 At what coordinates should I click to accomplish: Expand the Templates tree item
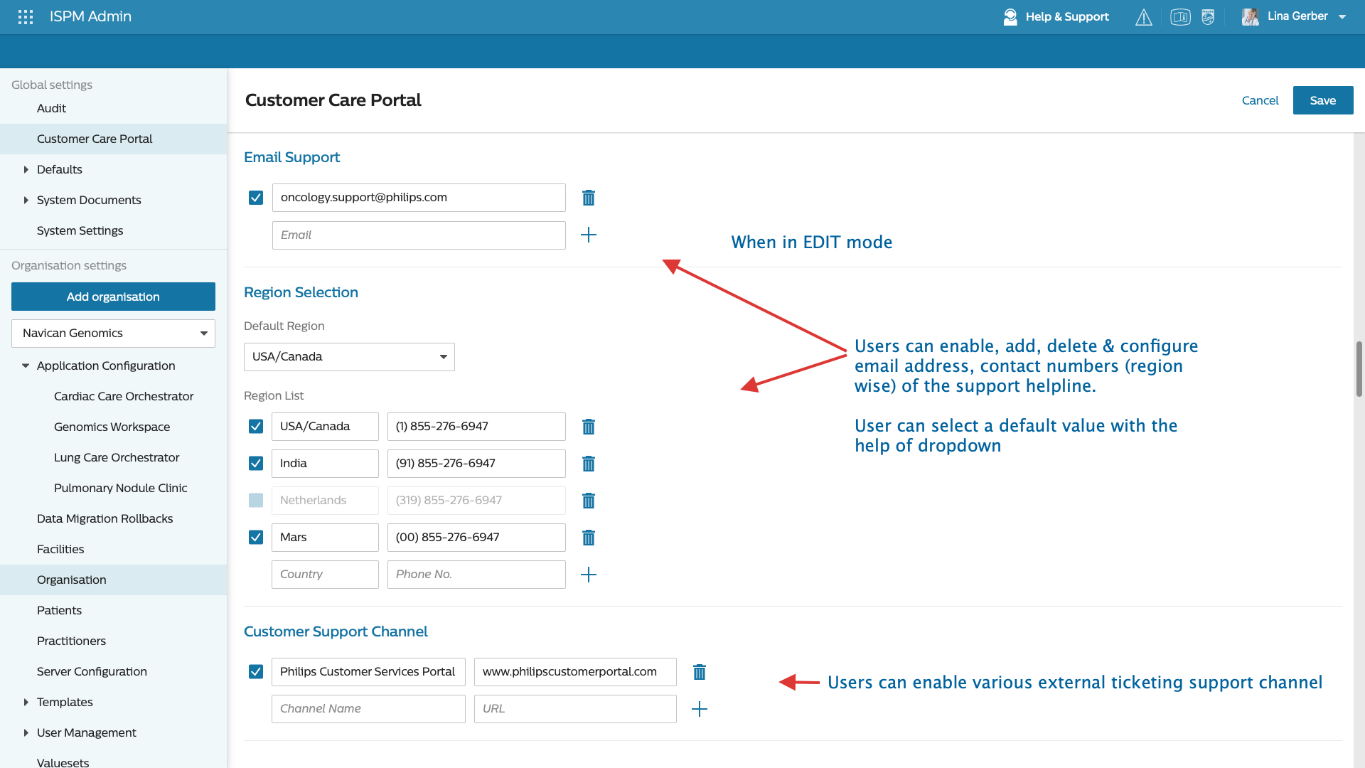26,703
